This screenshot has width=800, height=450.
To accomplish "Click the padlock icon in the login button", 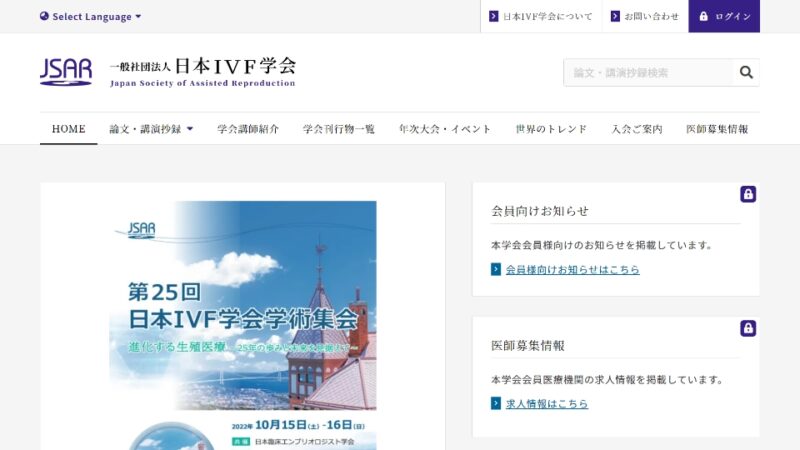I will tap(704, 16).
